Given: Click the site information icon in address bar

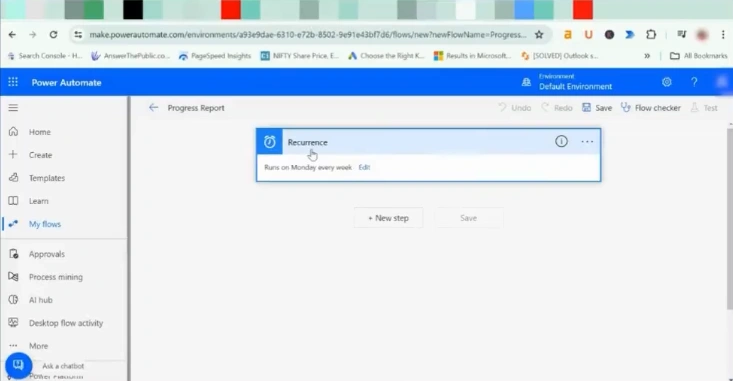Looking at the screenshot, I should pos(78,35).
